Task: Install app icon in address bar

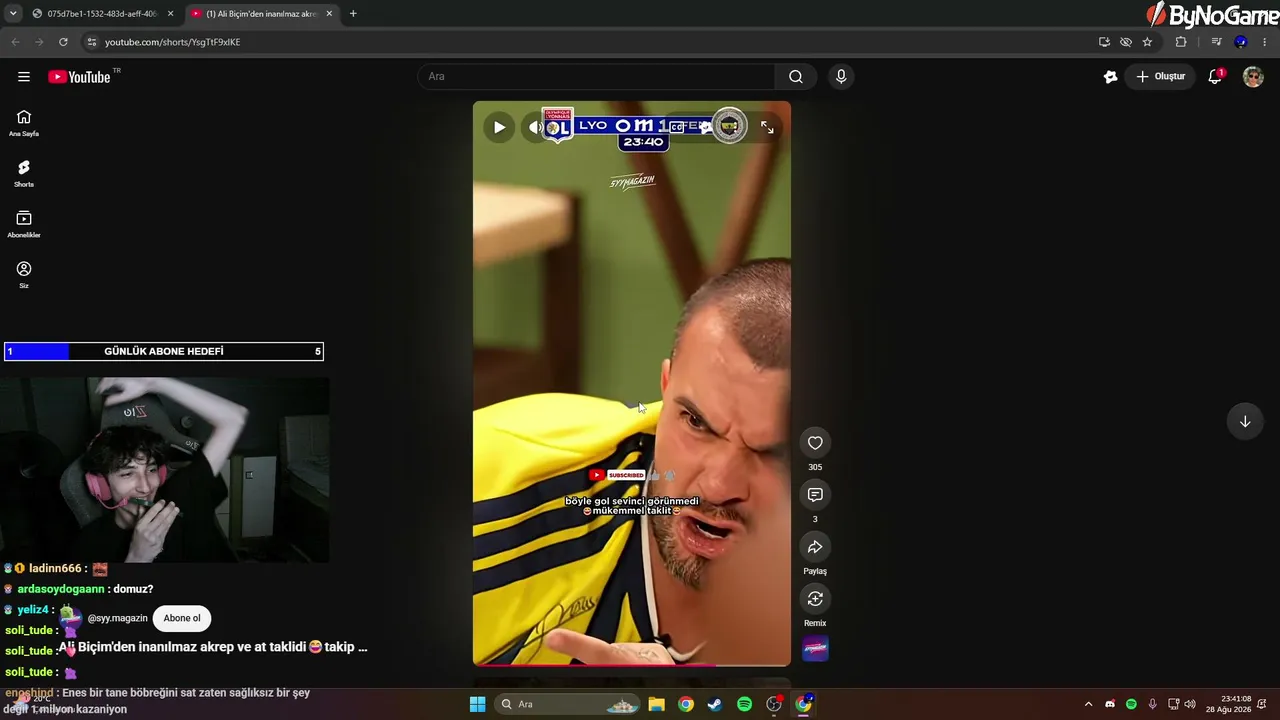Action: tap(1104, 42)
